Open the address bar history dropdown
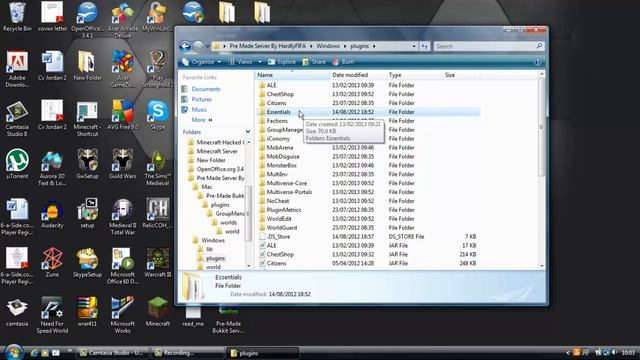The image size is (640, 360). [414, 46]
